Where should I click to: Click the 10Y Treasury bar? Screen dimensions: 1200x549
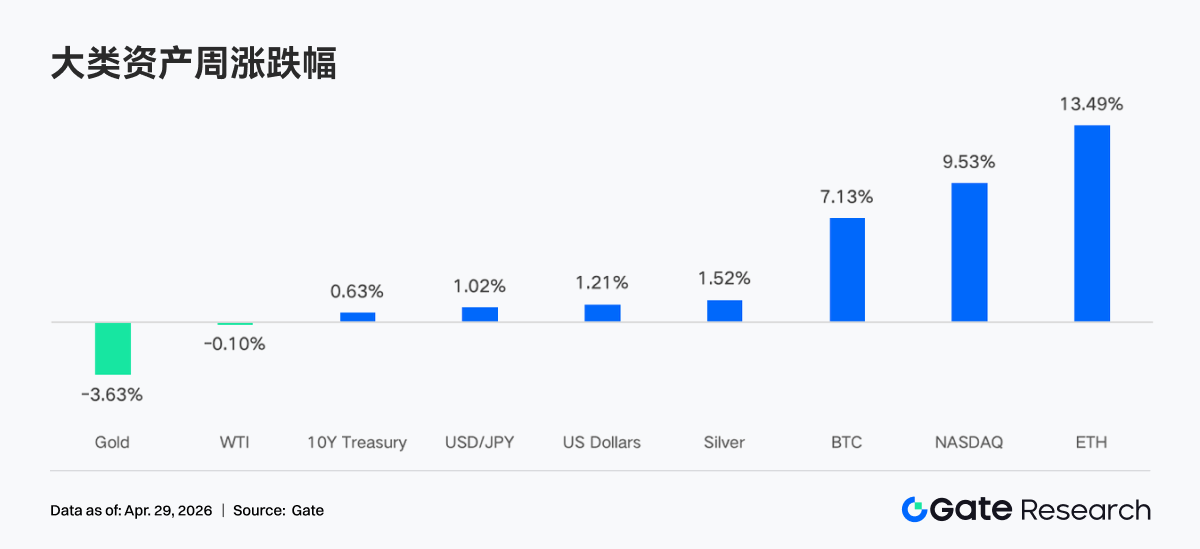coord(357,317)
